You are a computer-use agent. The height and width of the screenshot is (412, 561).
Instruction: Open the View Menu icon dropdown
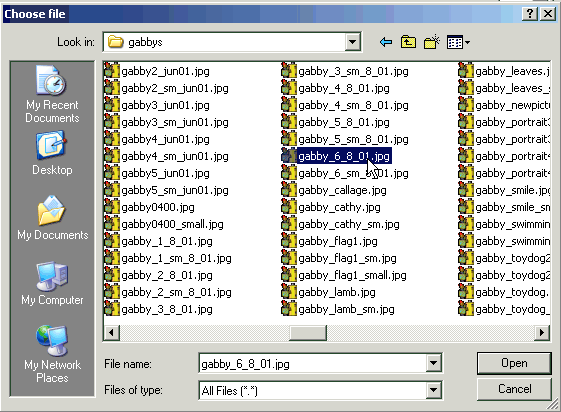coord(458,43)
